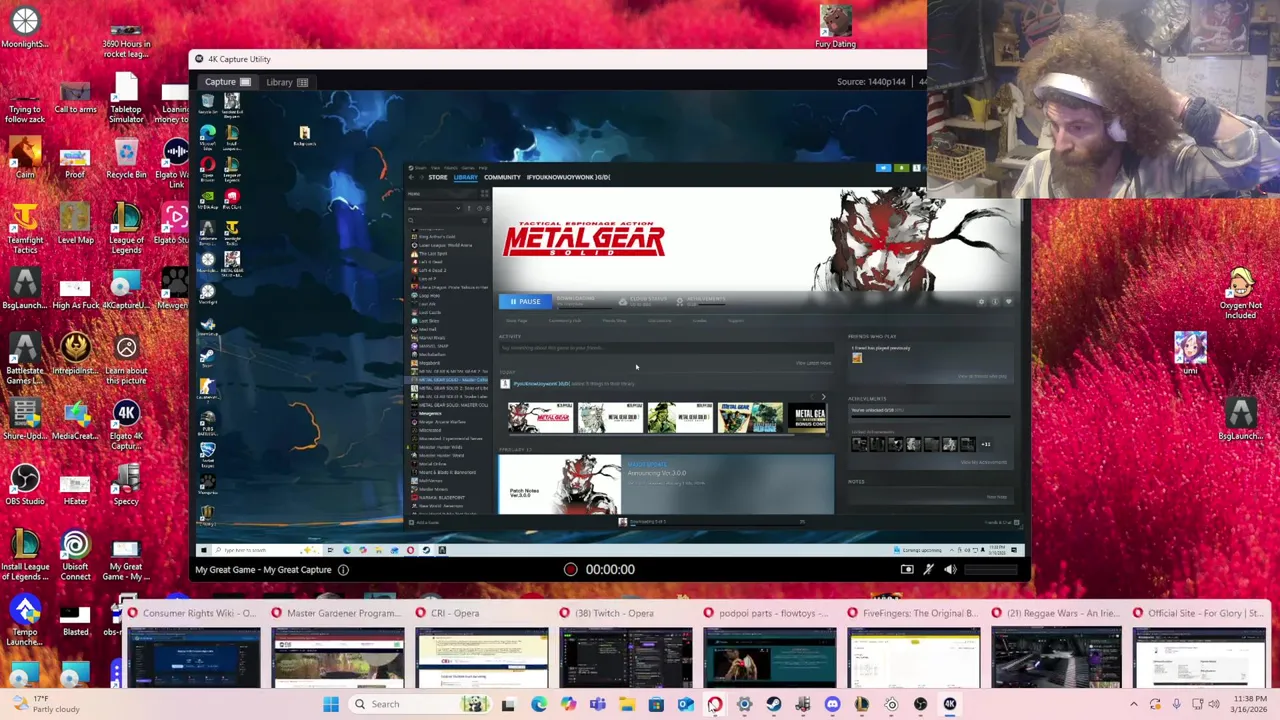Screen dimensions: 1280x720
Task: Adjust the 4K Capture Utility volume slider
Action: [990, 569]
